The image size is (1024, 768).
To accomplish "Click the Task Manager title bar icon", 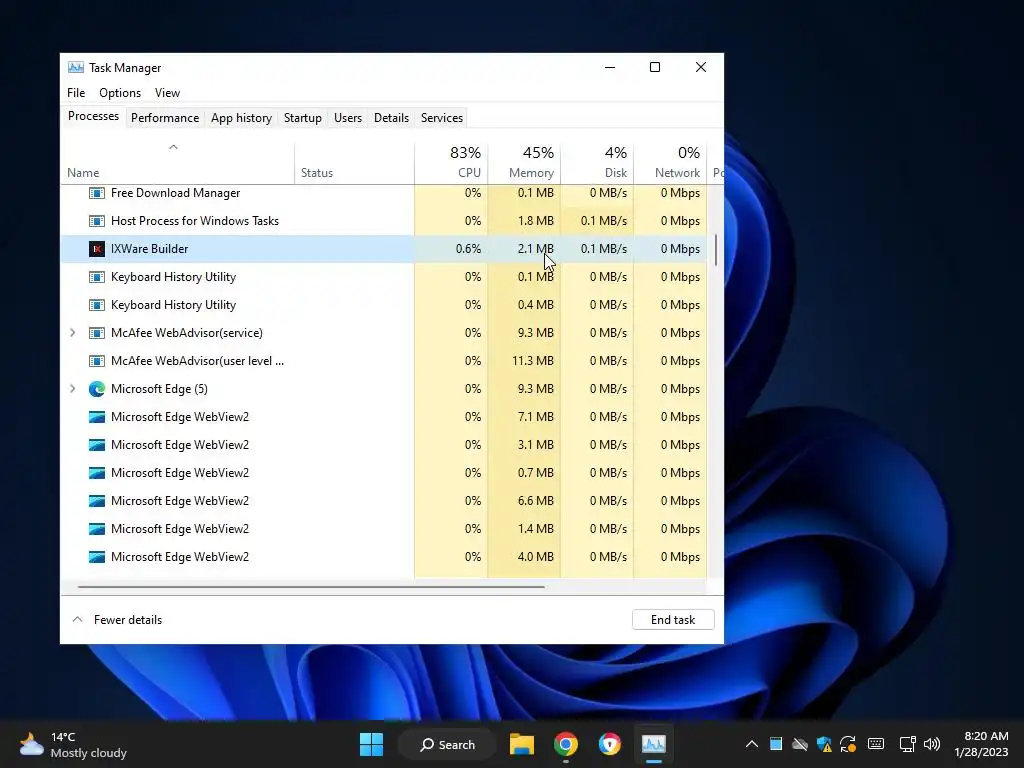I will [76, 67].
